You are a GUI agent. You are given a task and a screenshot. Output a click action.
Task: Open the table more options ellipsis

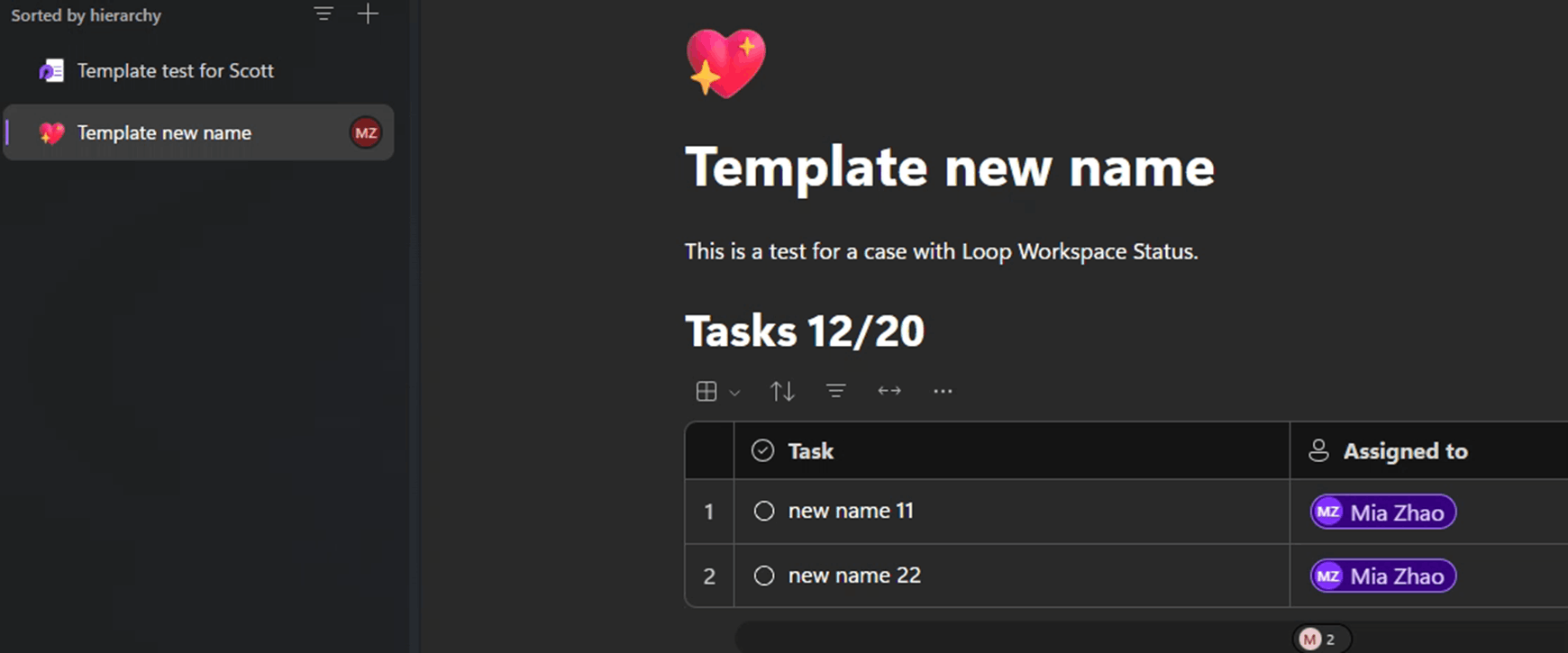pos(943,391)
